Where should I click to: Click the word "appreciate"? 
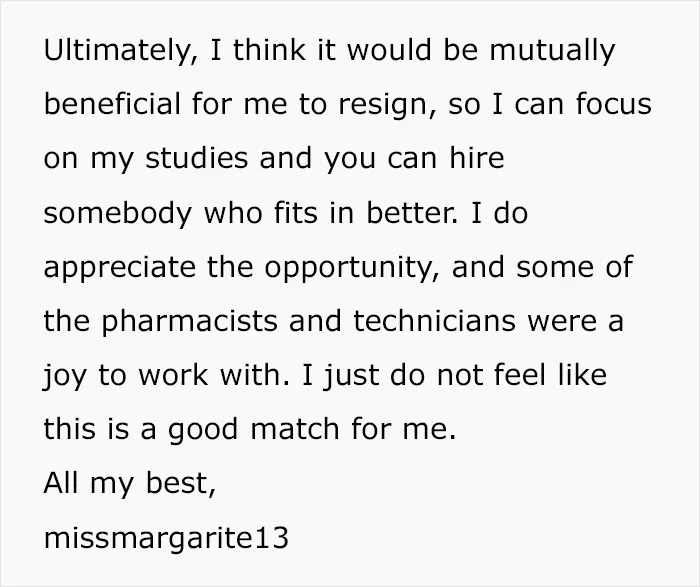120,268
